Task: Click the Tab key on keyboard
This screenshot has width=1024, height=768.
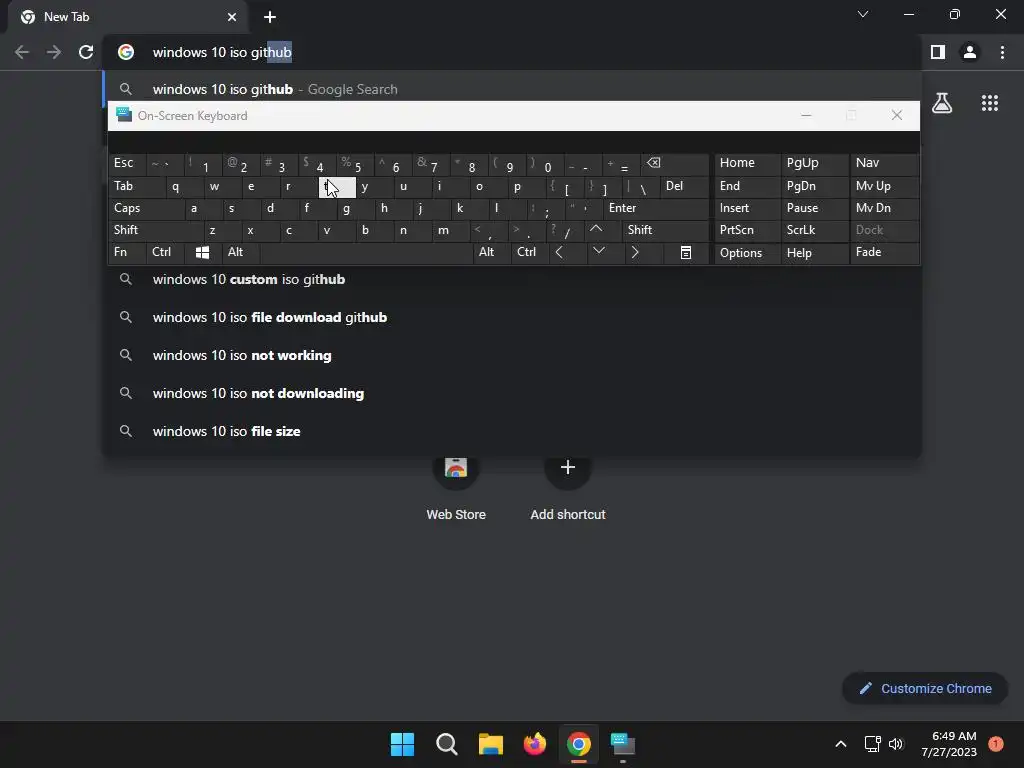Action: (136, 187)
